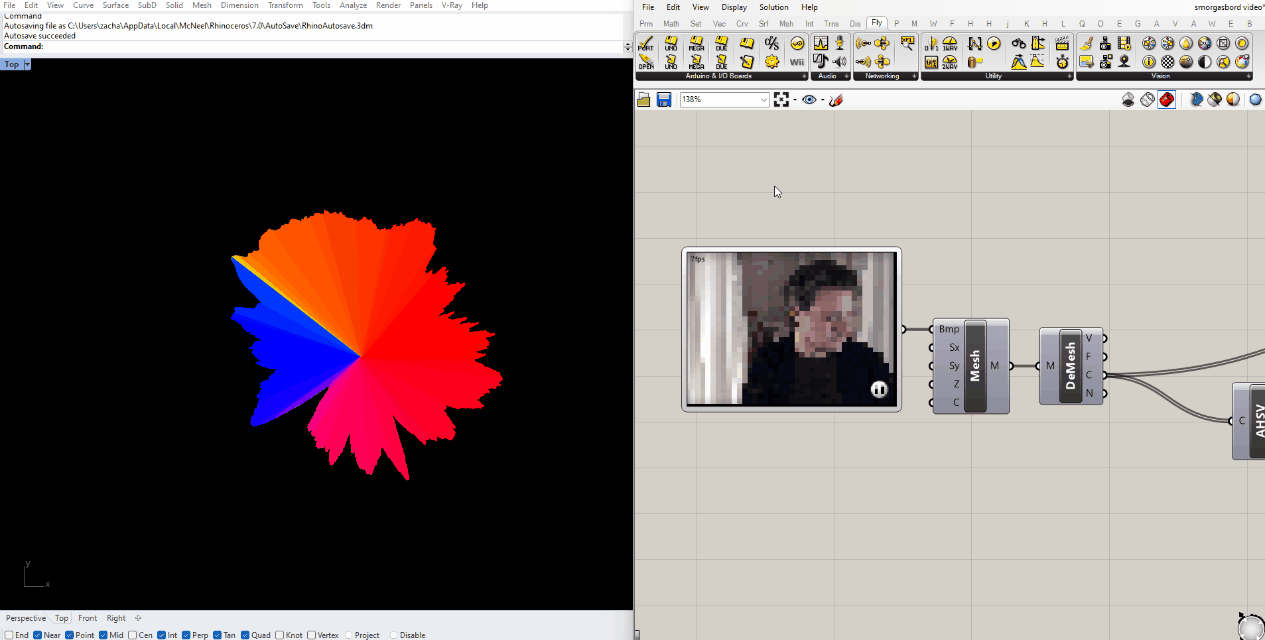
Task: Click the microphone icon in Audio panel
Action: tap(839, 44)
